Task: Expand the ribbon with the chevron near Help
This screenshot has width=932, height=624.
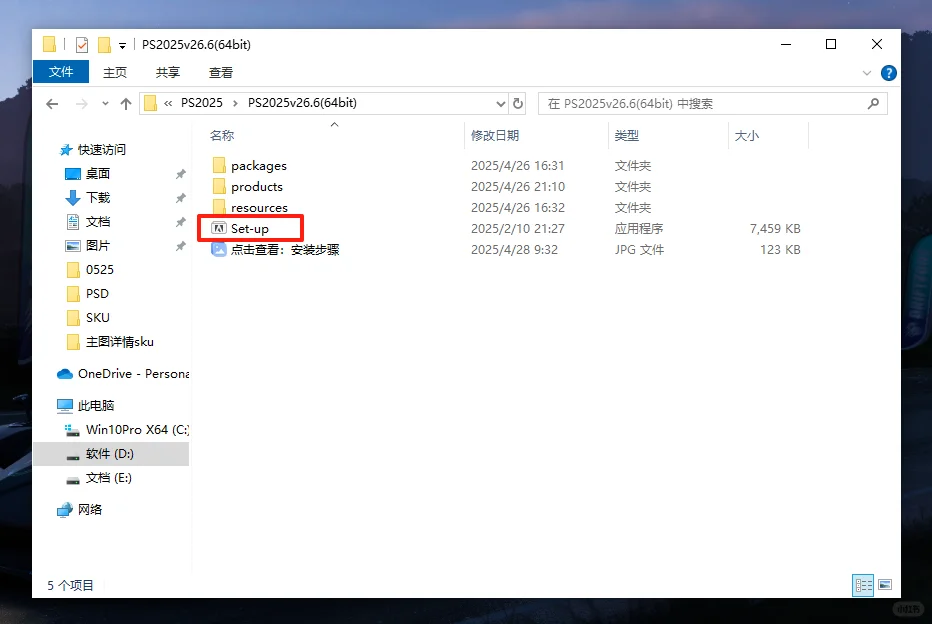Action: 866,72
